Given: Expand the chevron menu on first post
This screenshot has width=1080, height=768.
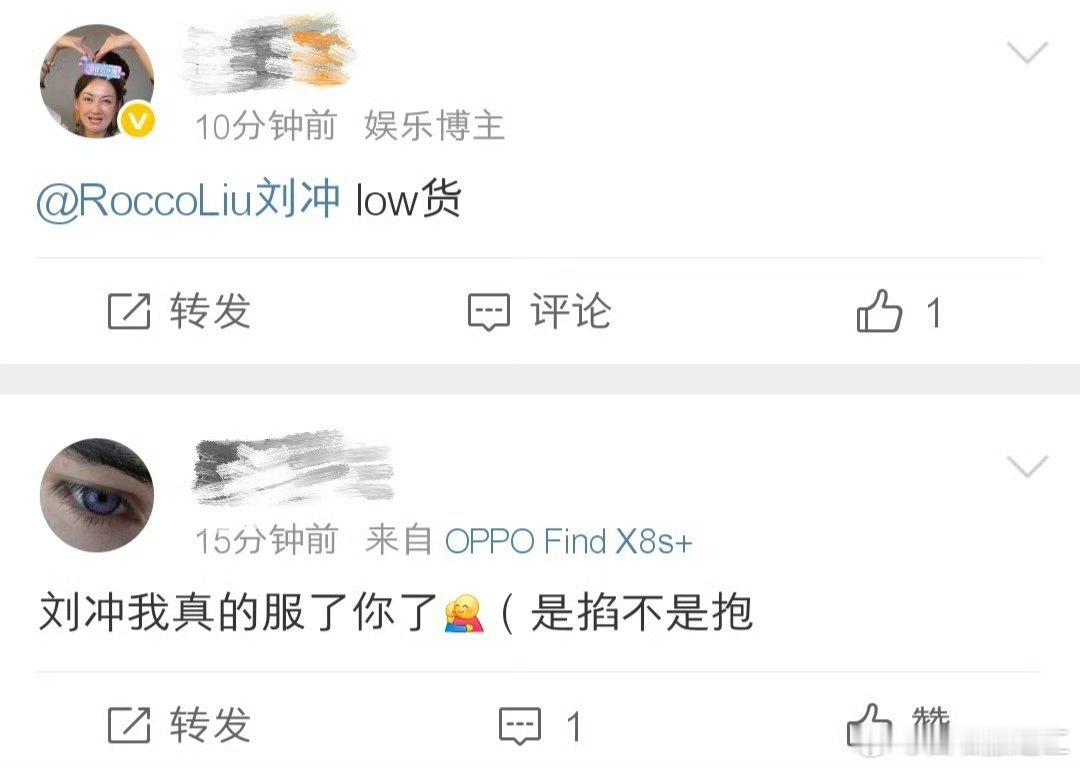Looking at the screenshot, I should pos(1027,52).
